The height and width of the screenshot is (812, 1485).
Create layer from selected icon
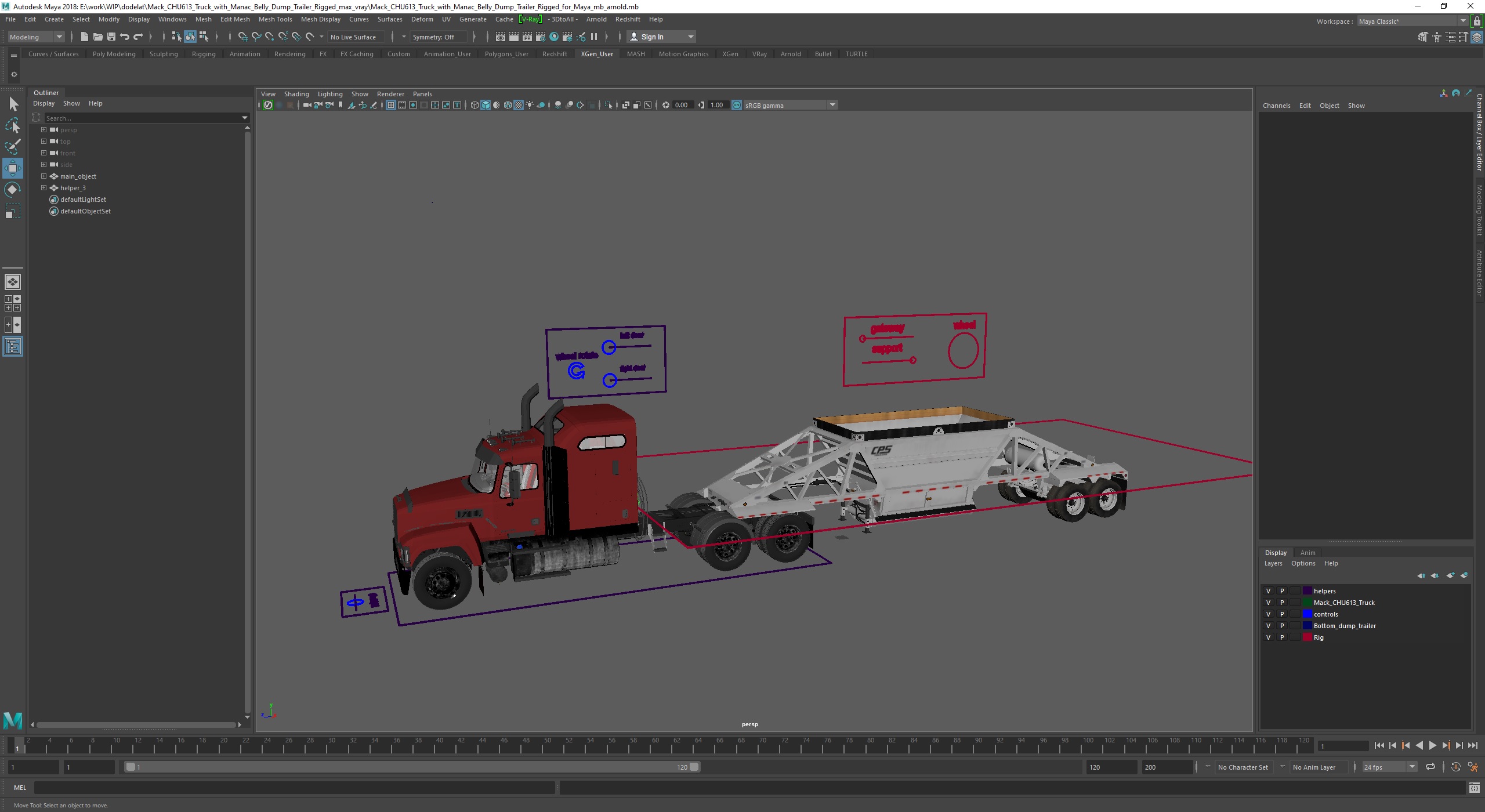tap(1464, 575)
